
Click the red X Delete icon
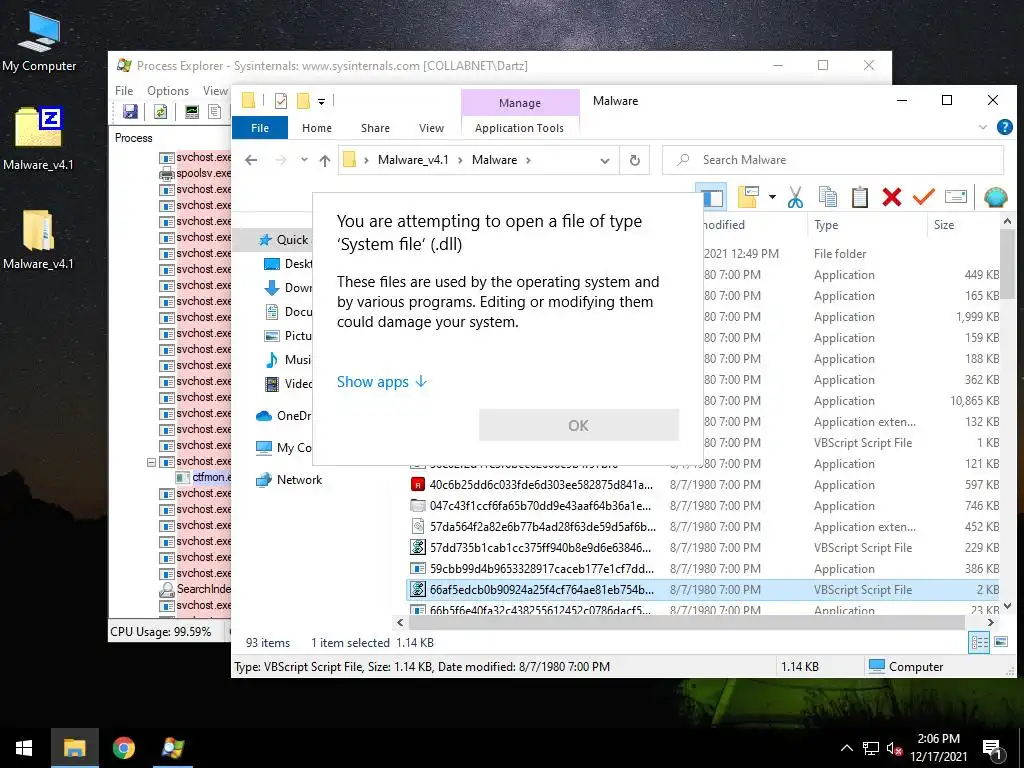[x=891, y=197]
